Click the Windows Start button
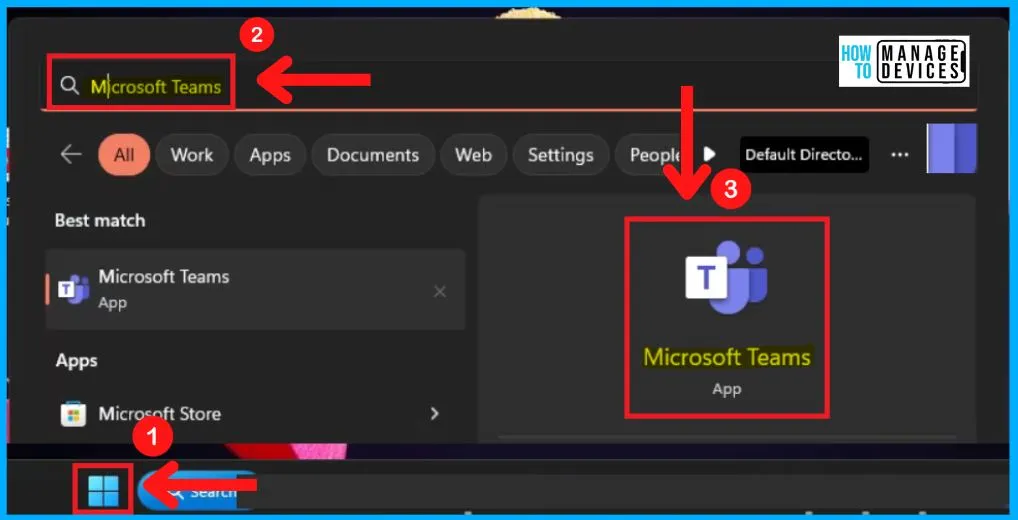Image resolution: width=1018 pixels, height=520 pixels. 103,490
